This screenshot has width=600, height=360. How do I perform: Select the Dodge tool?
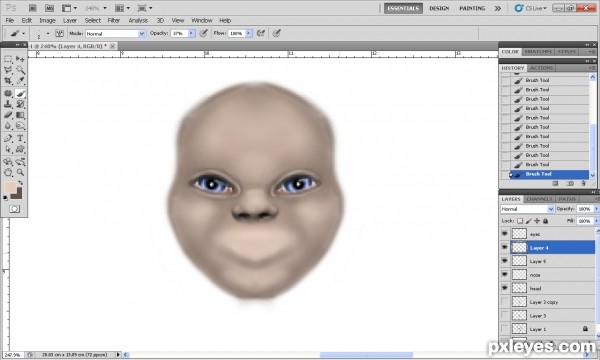[20, 125]
